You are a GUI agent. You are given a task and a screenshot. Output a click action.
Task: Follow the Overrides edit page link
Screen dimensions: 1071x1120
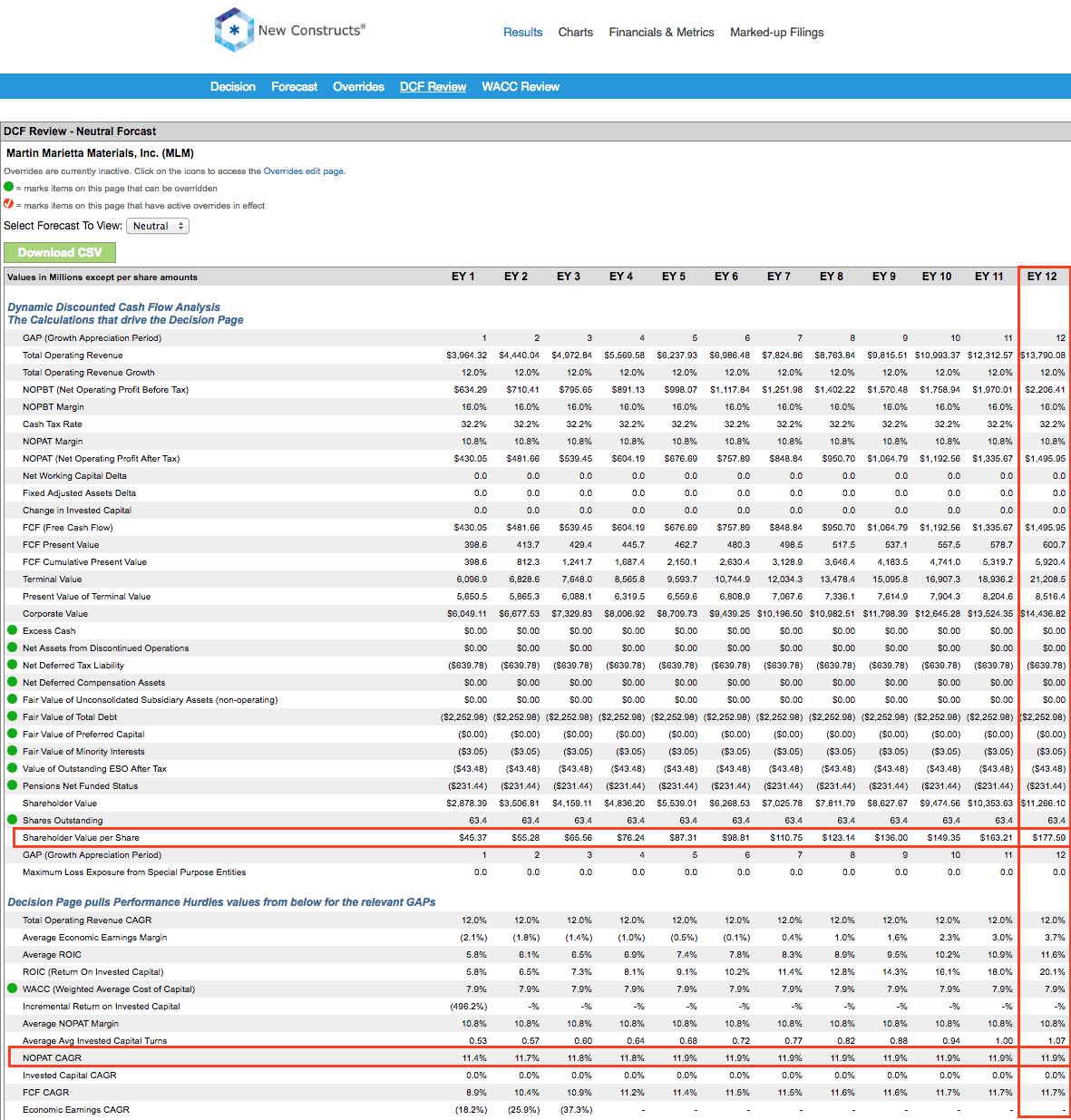click(x=304, y=171)
